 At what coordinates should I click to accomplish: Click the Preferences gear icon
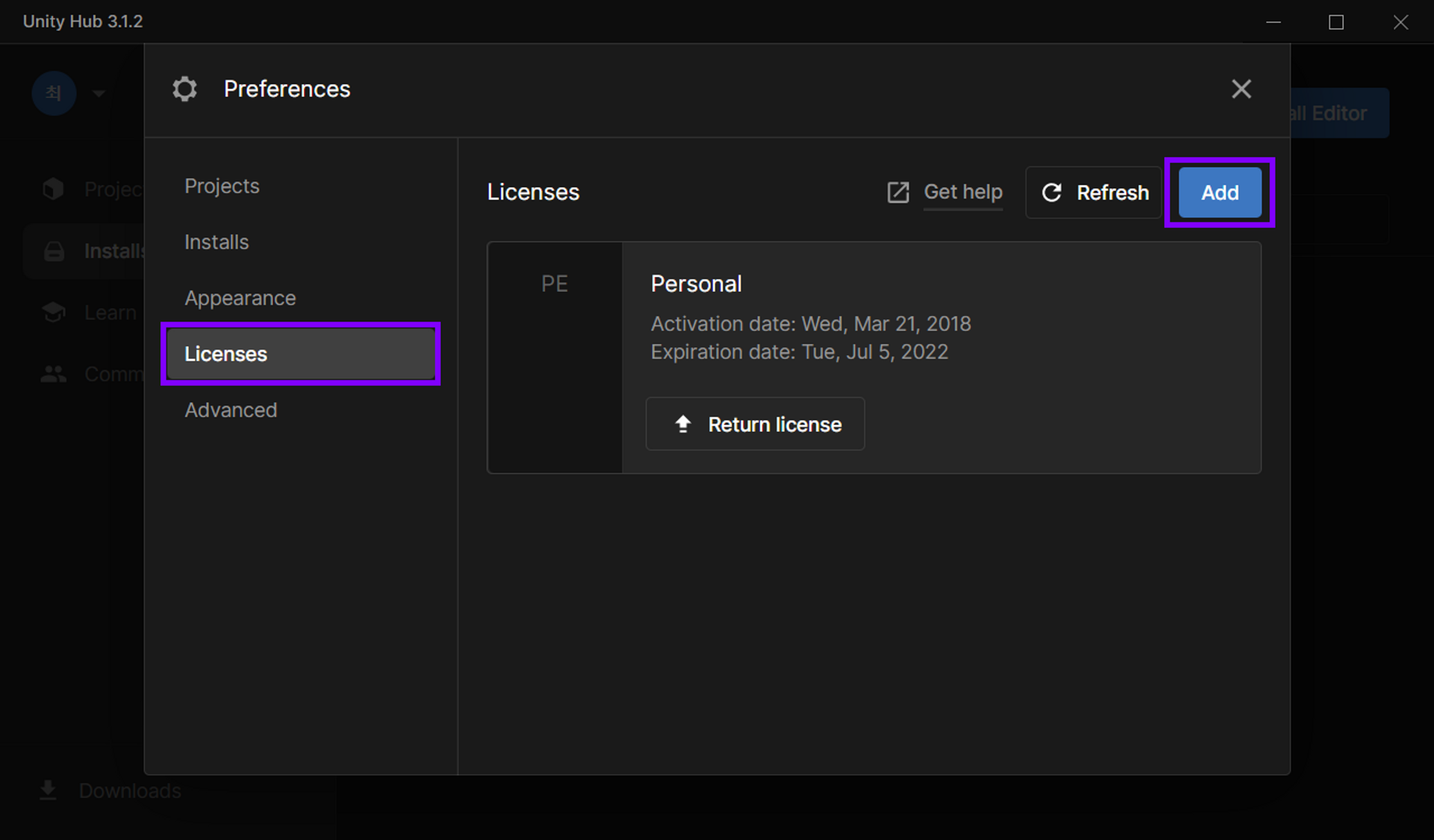(184, 89)
